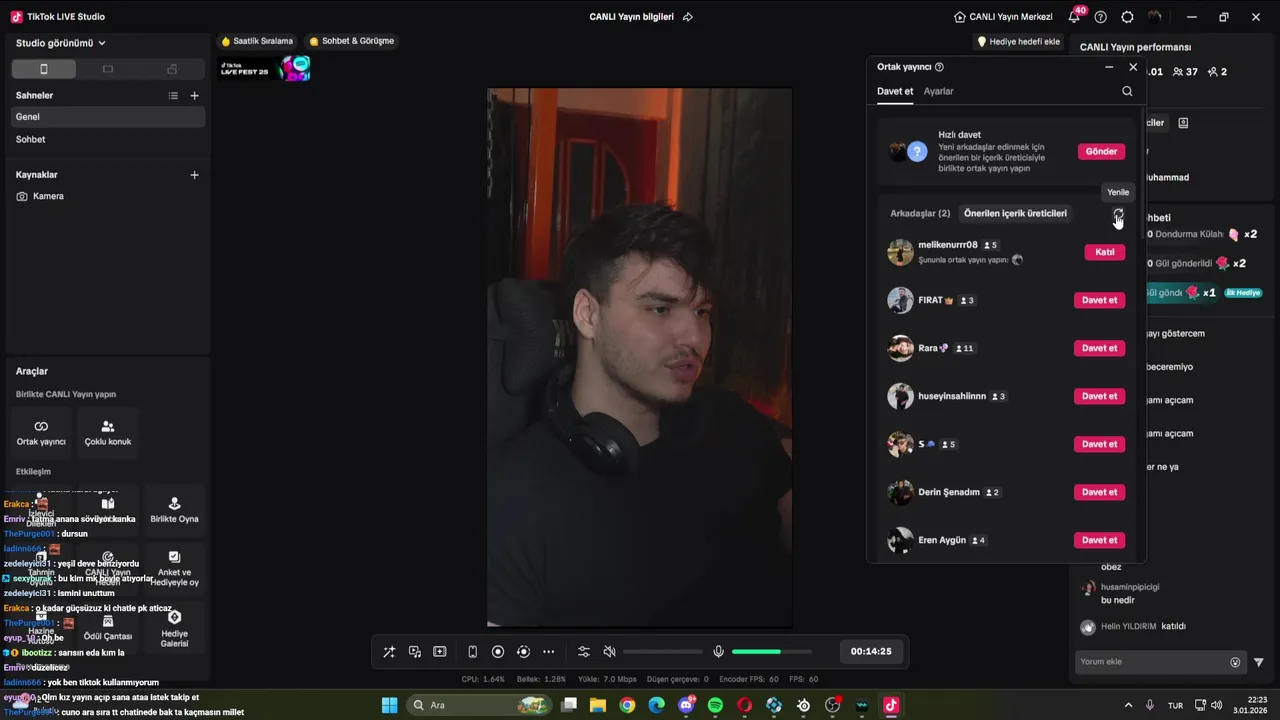Click the search icon in Ortak yayıncı panel

point(1127,91)
